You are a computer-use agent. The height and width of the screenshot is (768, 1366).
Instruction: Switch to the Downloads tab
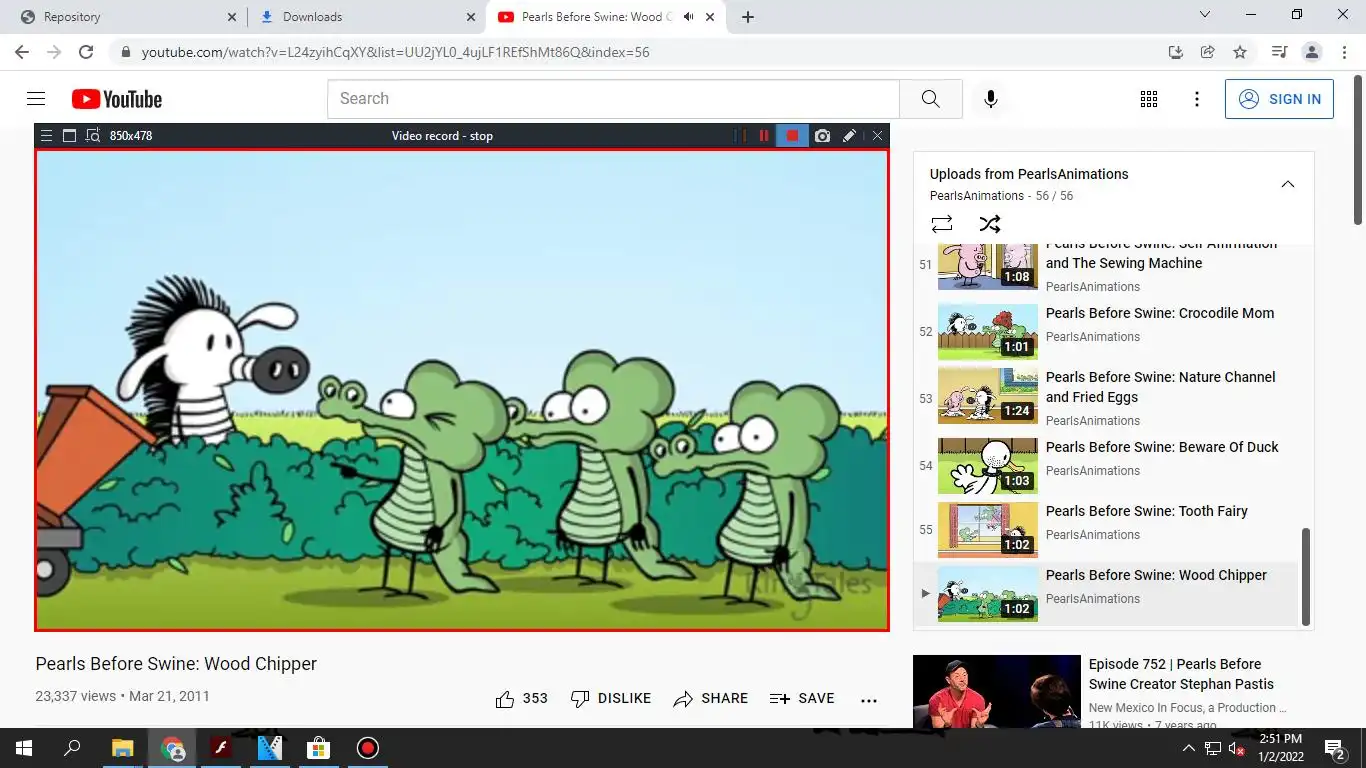tap(366, 17)
